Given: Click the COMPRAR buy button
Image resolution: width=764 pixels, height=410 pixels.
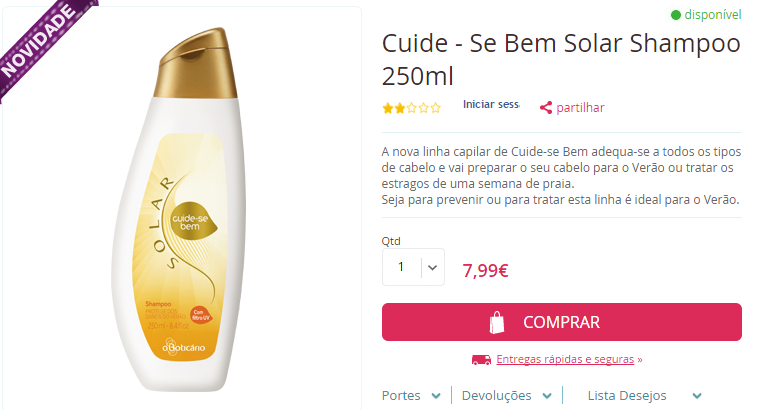Looking at the screenshot, I should pyautogui.click(x=562, y=322).
